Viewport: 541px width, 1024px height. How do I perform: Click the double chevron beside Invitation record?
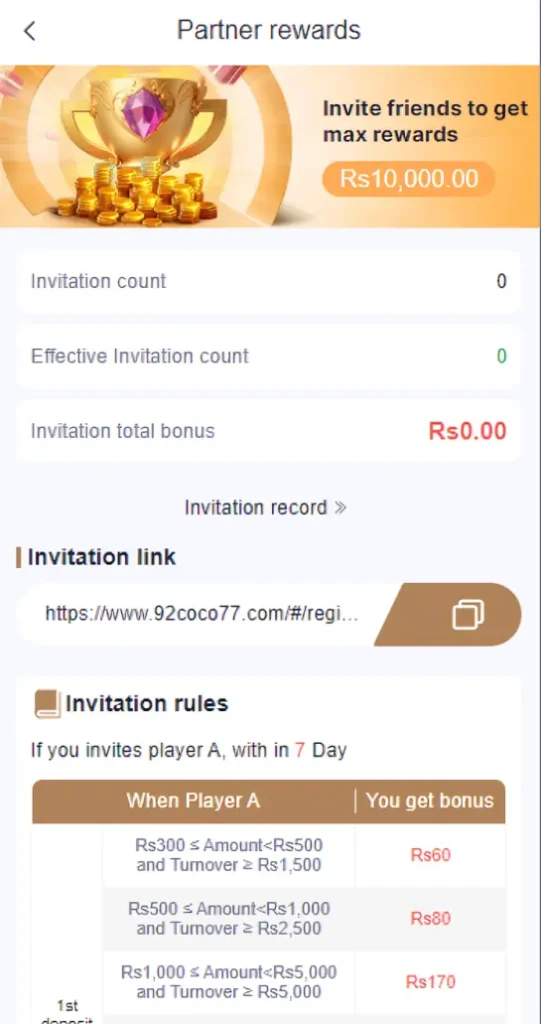click(340, 508)
